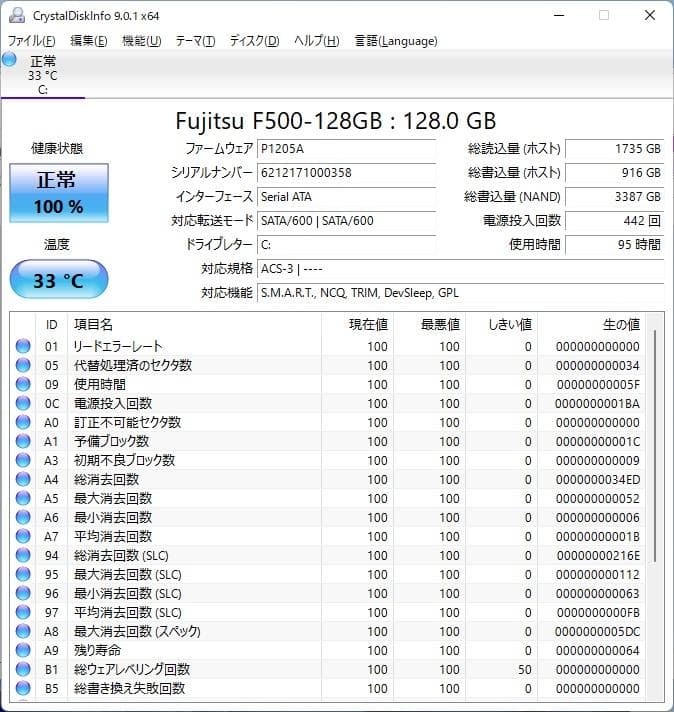Open the 言語(Language) menu
Viewport: 674px width, 712px height.
396,41
